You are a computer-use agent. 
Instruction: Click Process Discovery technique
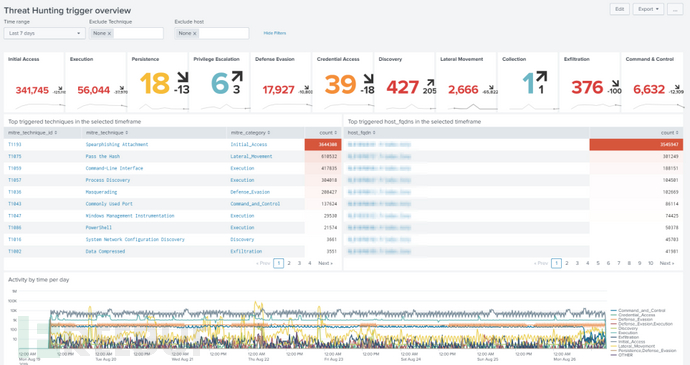(108, 180)
